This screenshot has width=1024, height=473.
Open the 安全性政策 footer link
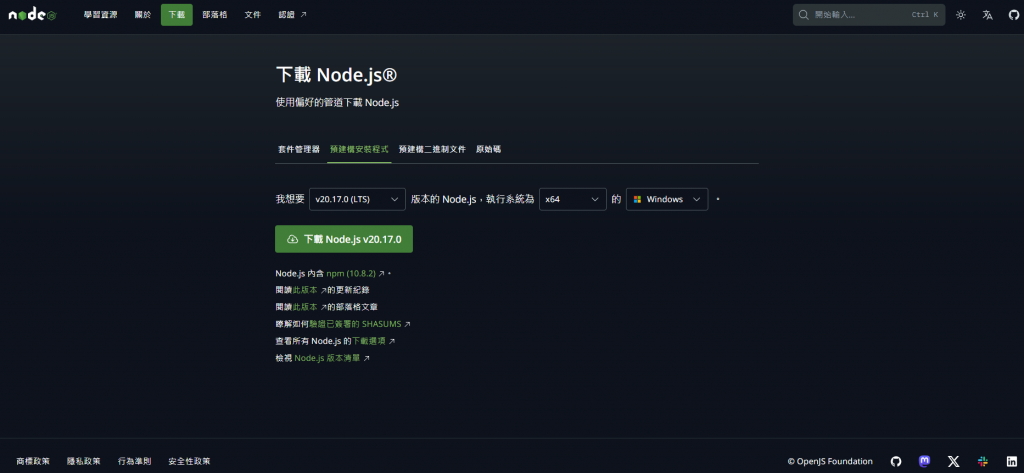[x=189, y=461]
